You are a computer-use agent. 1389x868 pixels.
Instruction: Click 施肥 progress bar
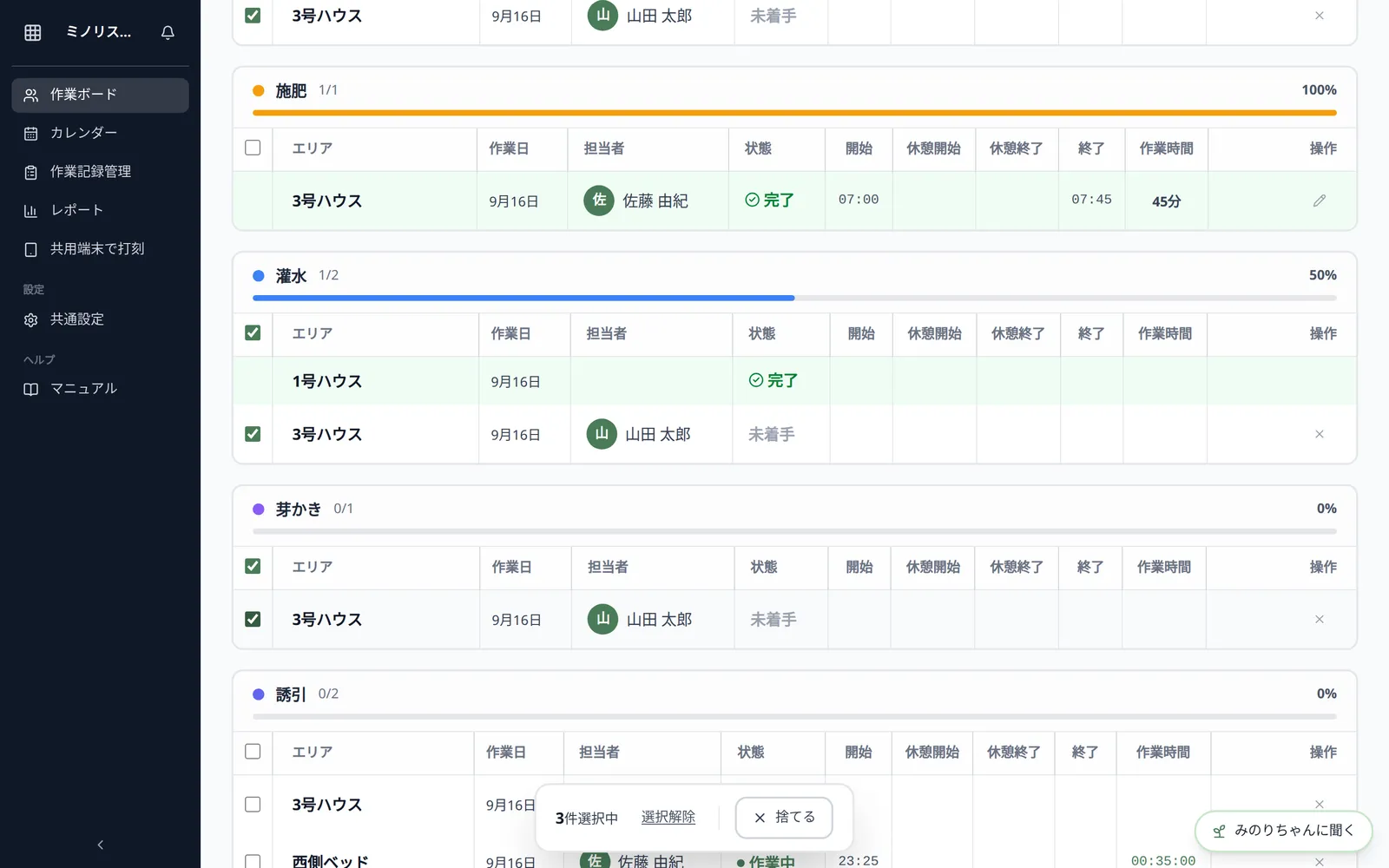794,112
